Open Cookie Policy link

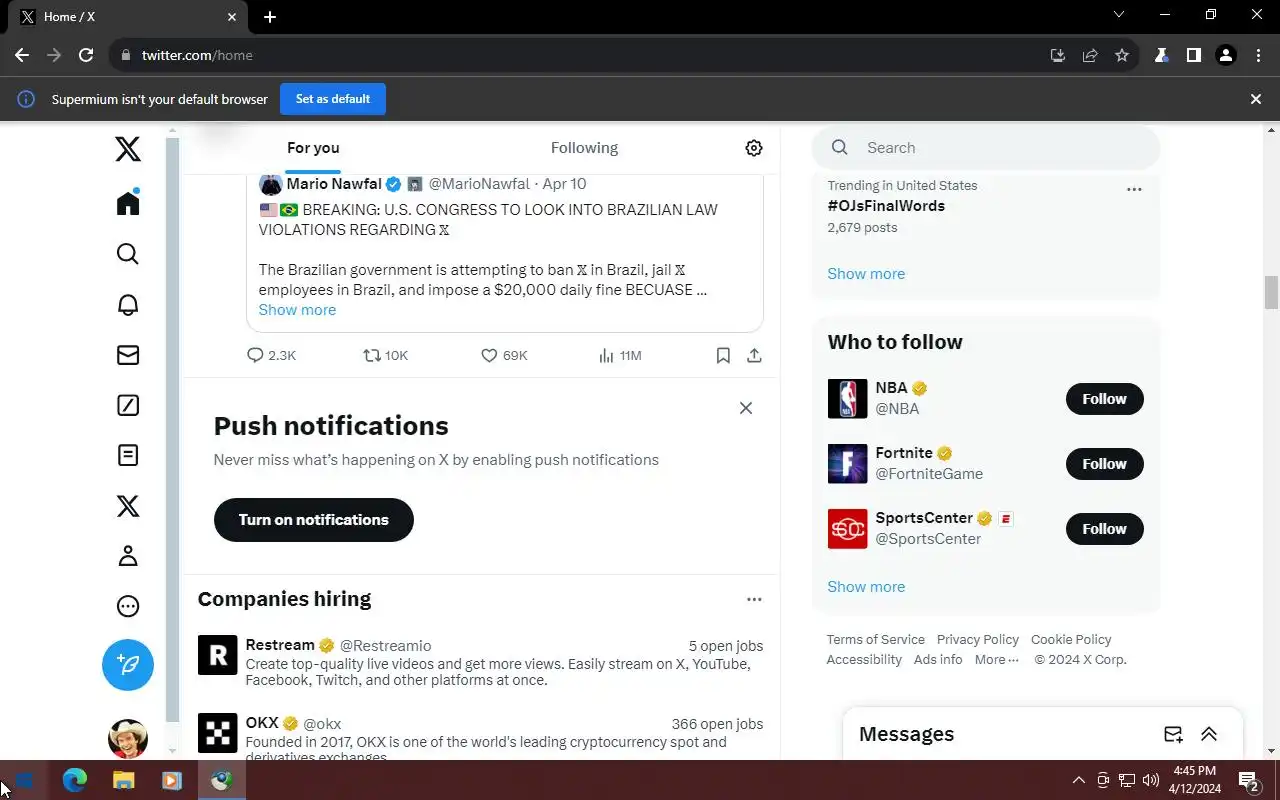1071,640
